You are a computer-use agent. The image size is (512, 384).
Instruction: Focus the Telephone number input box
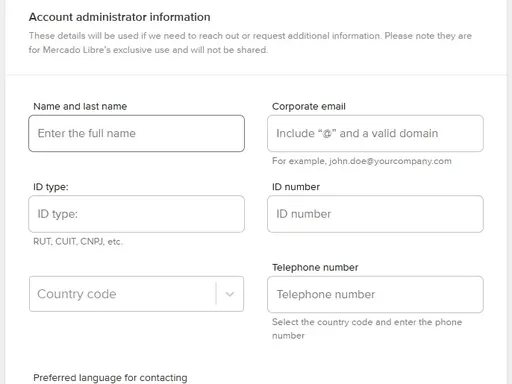(375, 294)
